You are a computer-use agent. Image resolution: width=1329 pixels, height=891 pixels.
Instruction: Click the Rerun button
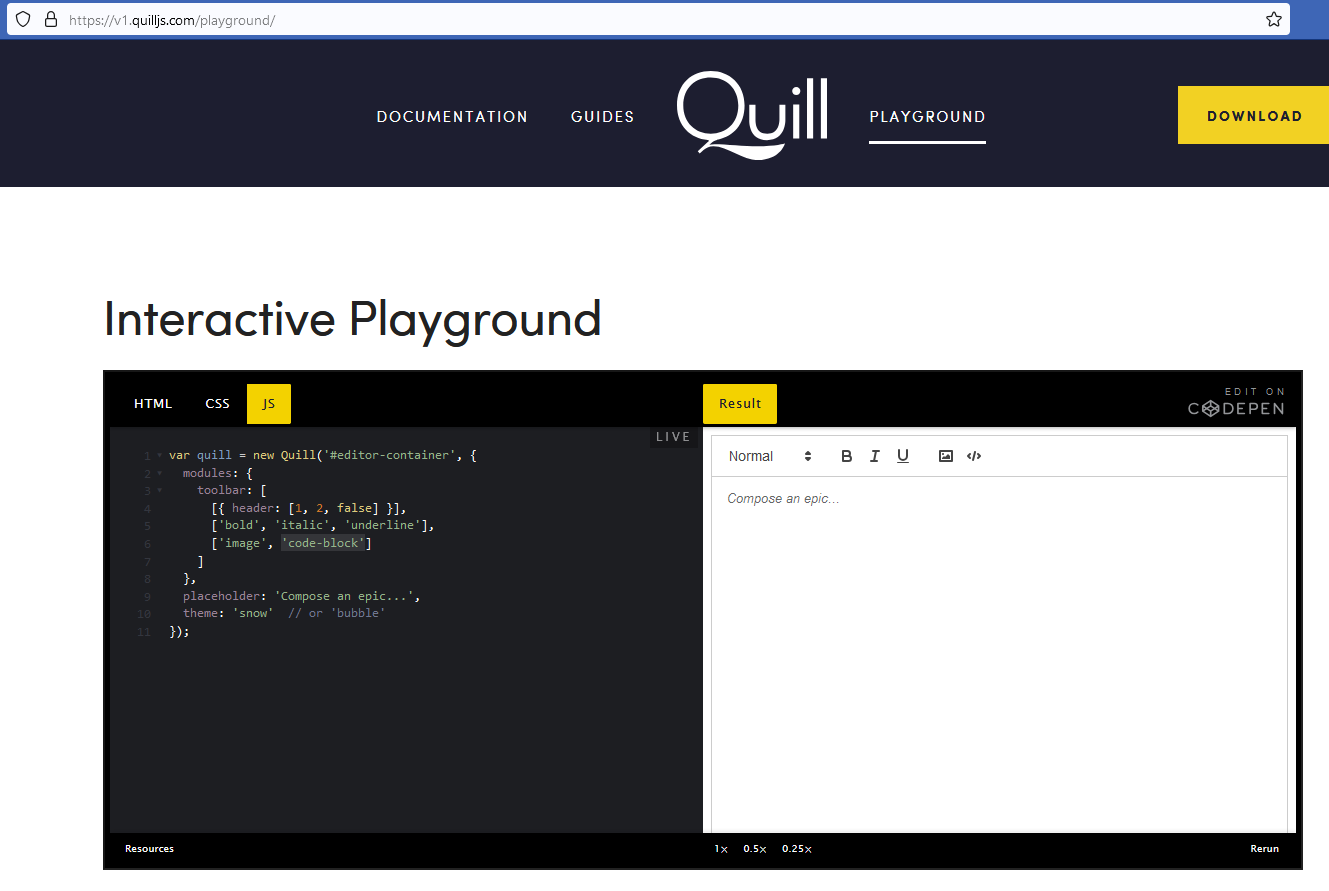pos(1265,849)
